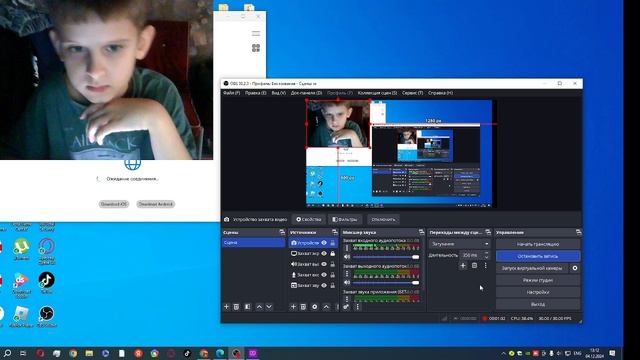Viewport: 640px width, 360px height.
Task: Click Download iOS button in white window
Action: tap(113, 204)
